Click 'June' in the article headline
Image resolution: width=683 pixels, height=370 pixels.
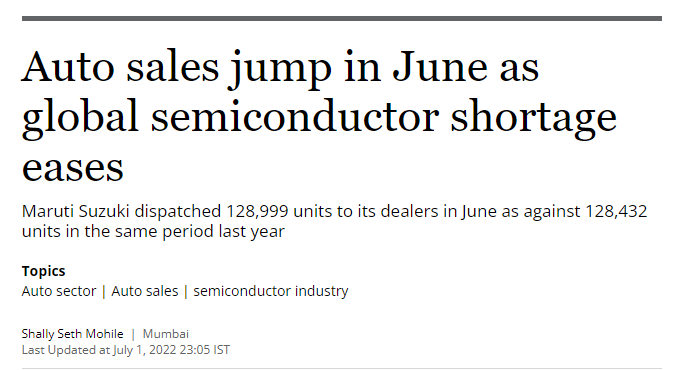(x=440, y=67)
